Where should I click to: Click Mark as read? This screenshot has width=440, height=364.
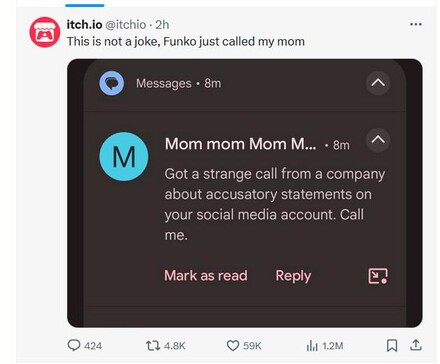[206, 276]
